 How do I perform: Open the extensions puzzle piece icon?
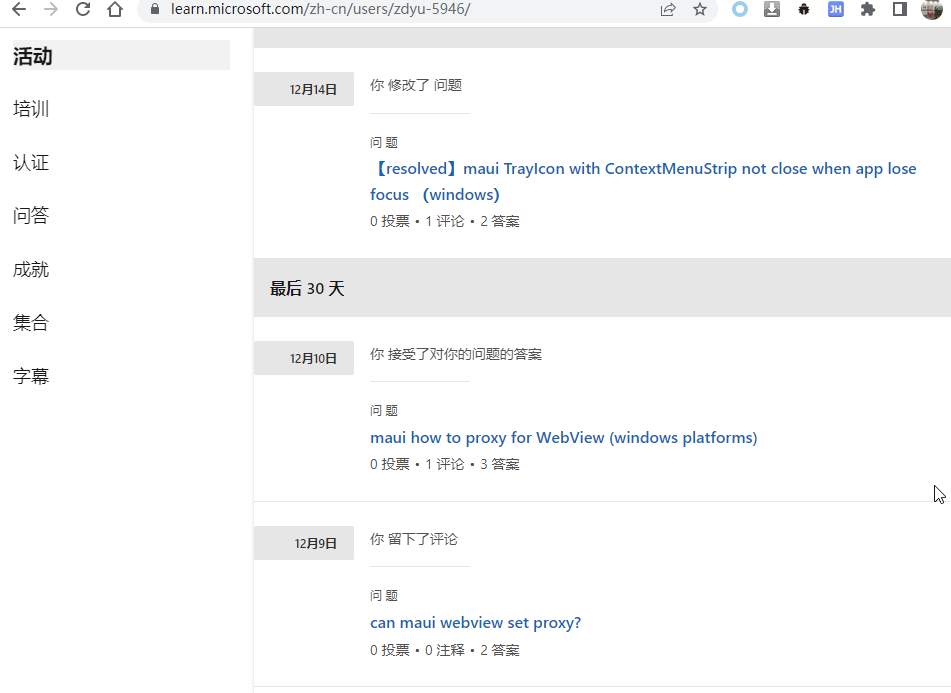click(868, 9)
